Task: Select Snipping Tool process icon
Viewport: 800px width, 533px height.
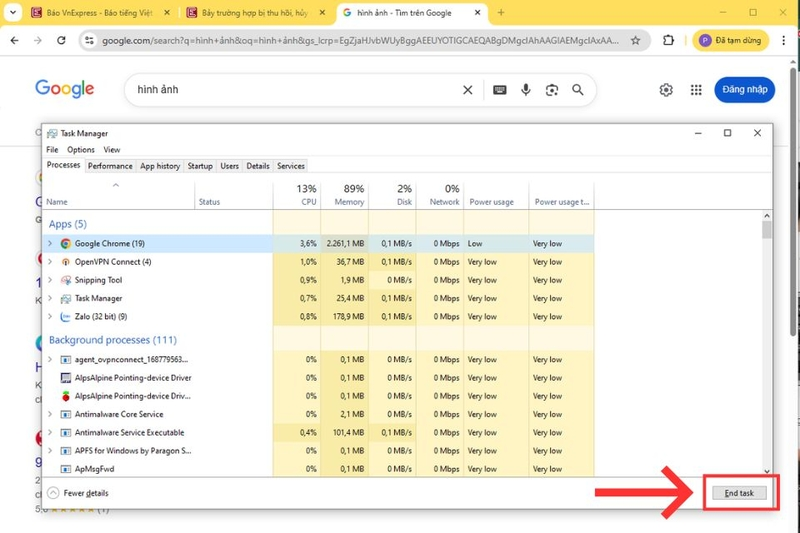Action: 66,280
